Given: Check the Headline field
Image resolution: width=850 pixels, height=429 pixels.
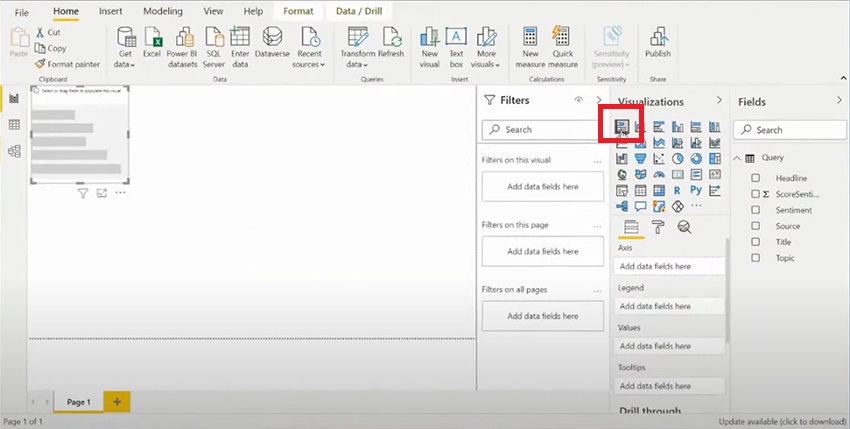Looking at the screenshot, I should coord(755,178).
